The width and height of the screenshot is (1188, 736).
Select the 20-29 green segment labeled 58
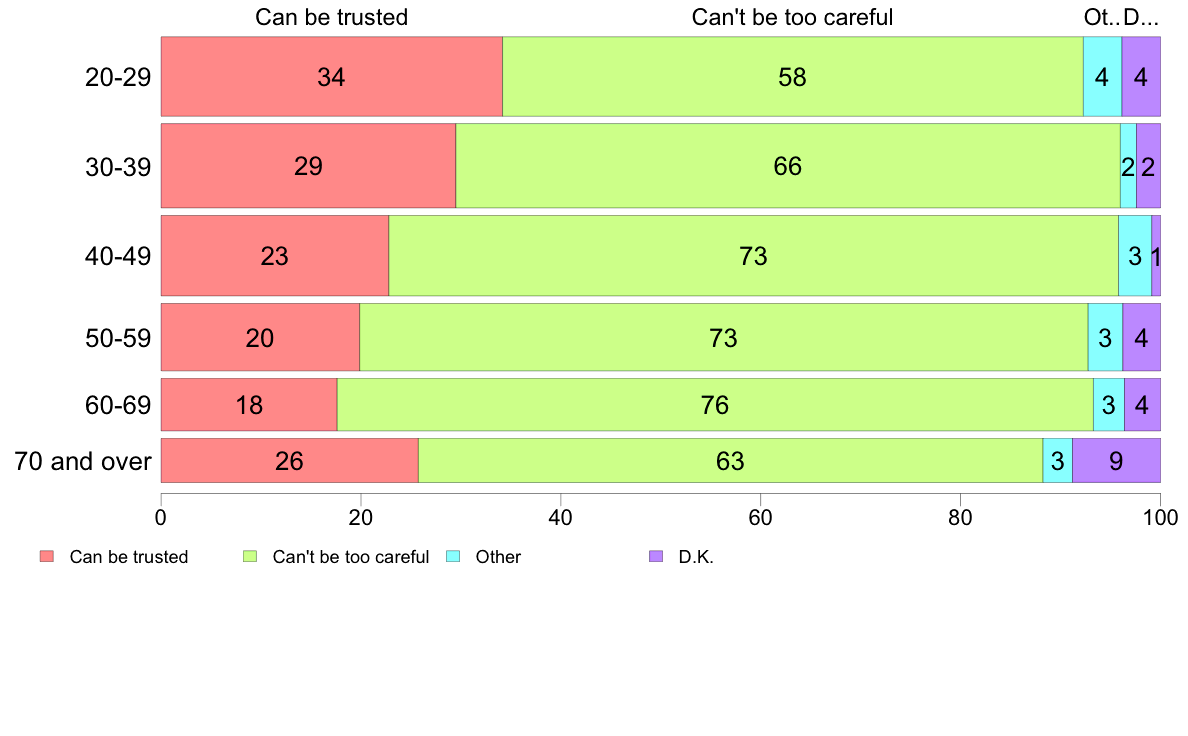(793, 77)
